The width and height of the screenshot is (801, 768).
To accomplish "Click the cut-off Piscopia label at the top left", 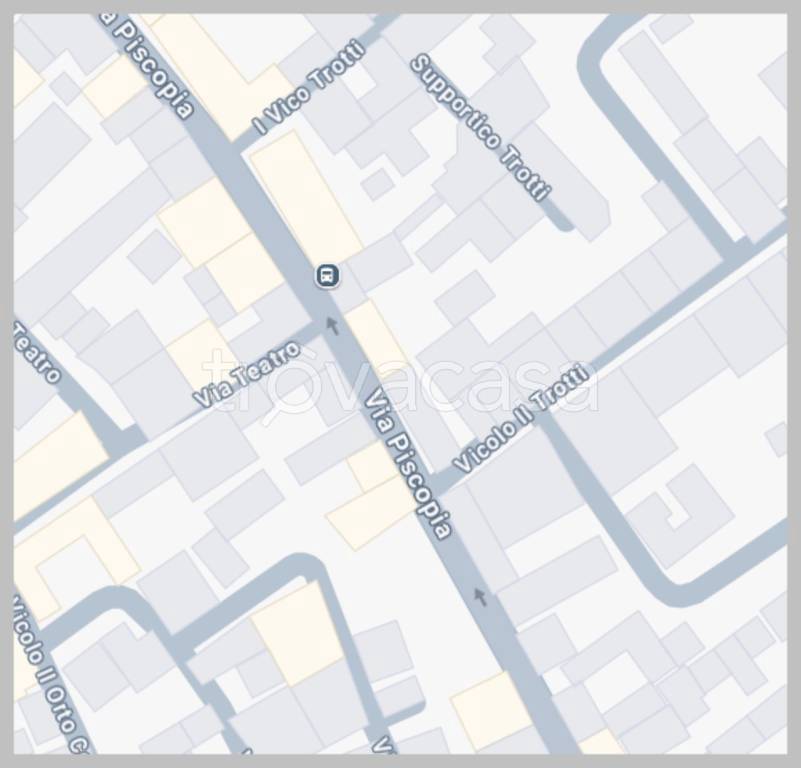I will 148,65.
